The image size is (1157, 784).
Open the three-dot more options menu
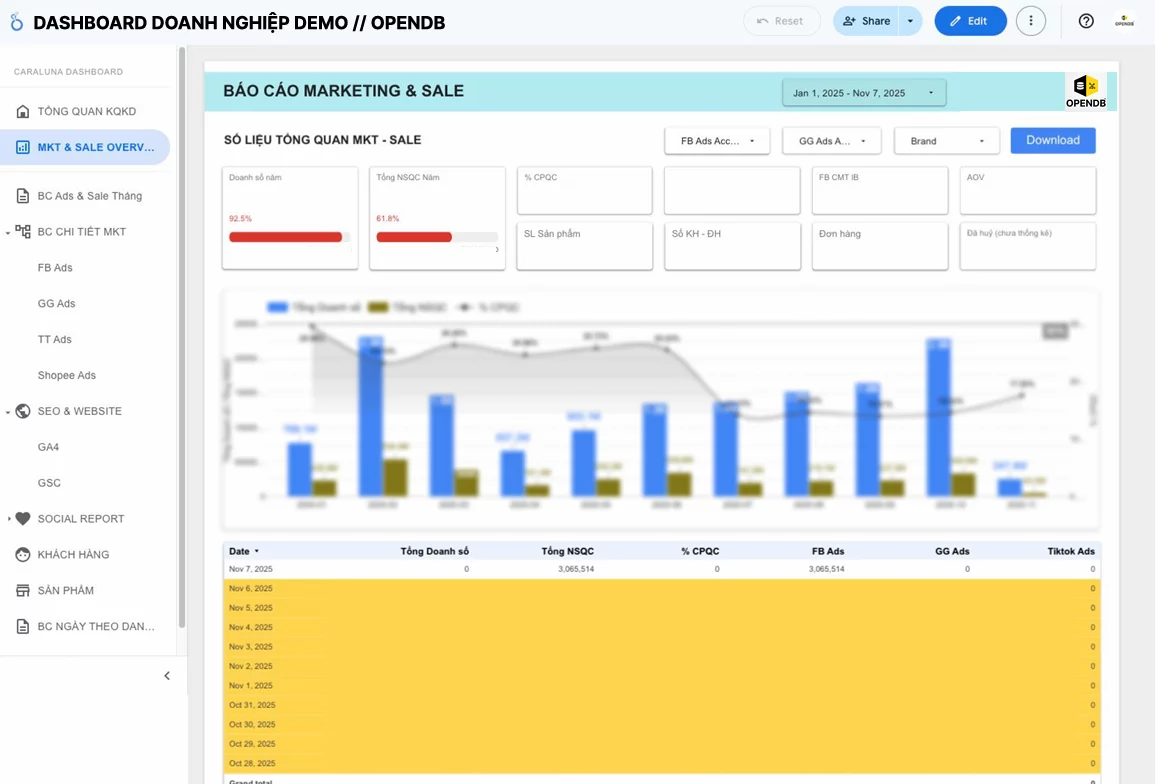click(1031, 20)
